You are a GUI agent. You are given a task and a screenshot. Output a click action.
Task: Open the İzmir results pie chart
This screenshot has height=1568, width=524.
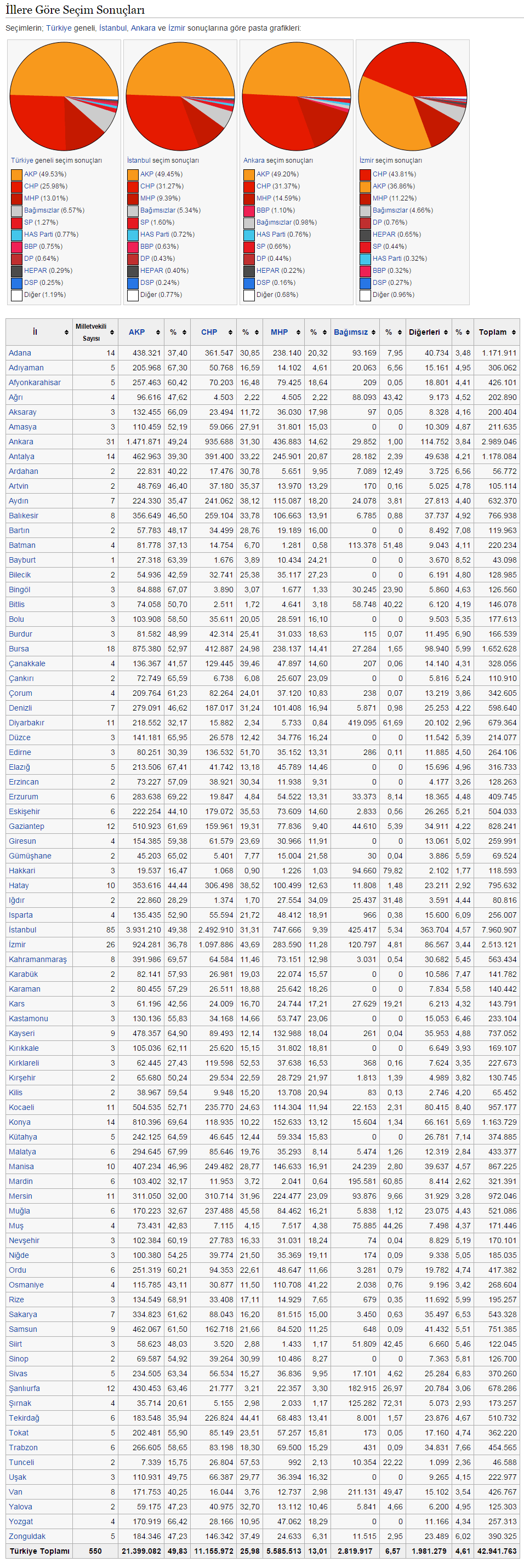(x=413, y=96)
